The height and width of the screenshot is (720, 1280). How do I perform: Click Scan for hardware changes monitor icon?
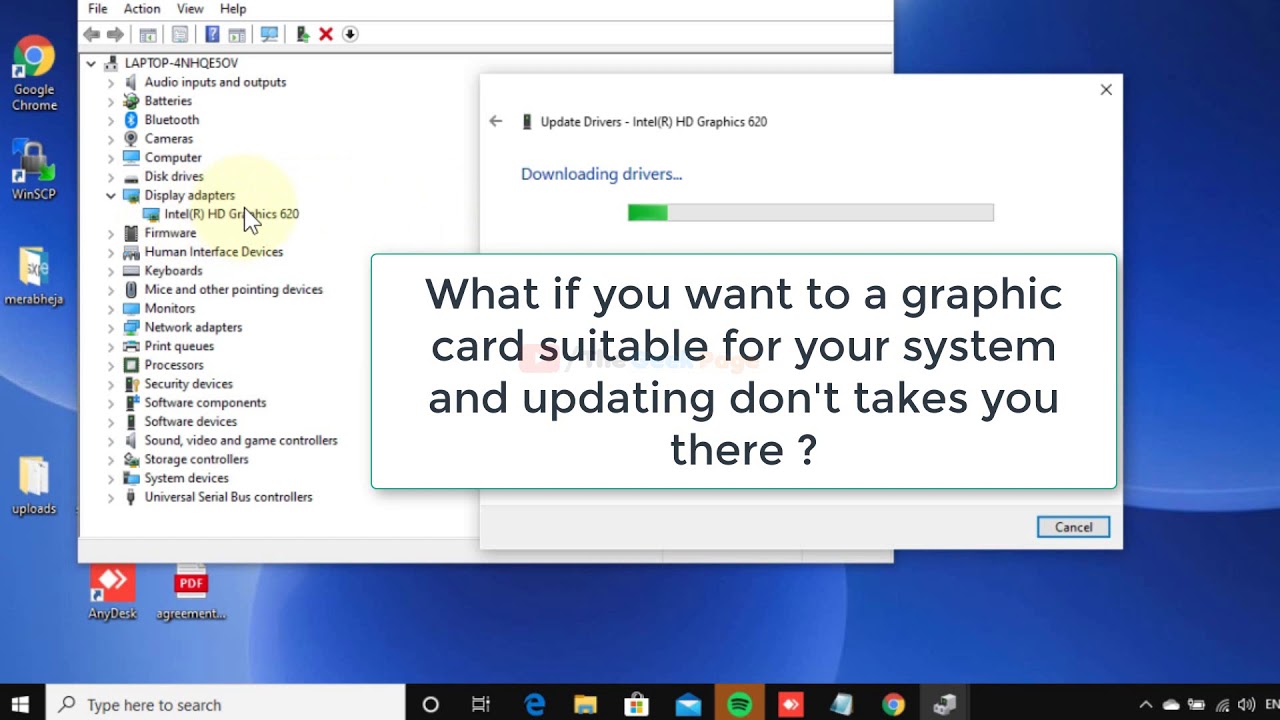tap(269, 34)
